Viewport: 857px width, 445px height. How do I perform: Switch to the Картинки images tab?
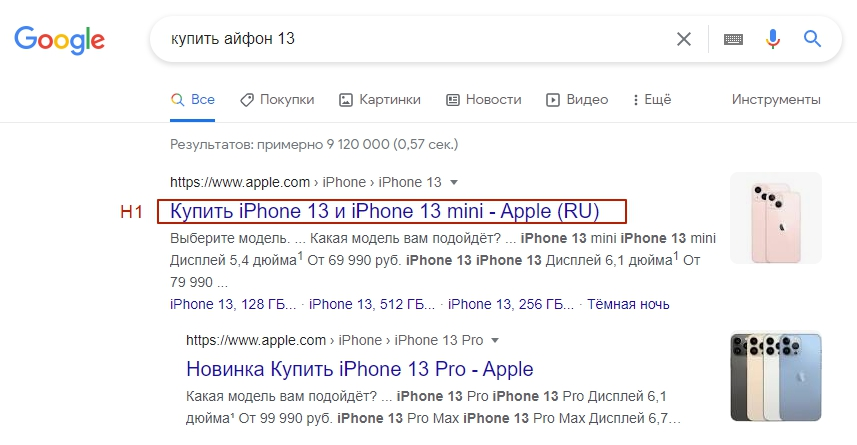tap(379, 100)
